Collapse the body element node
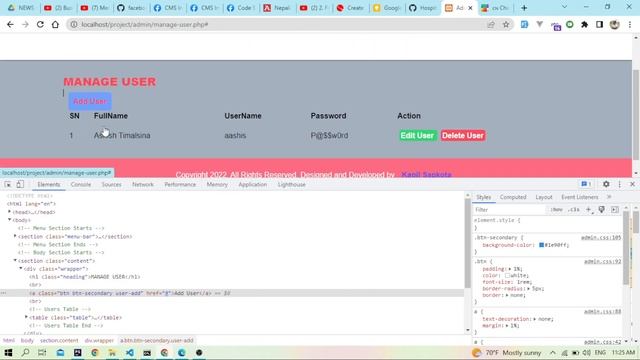The image size is (640, 360). click(10, 220)
